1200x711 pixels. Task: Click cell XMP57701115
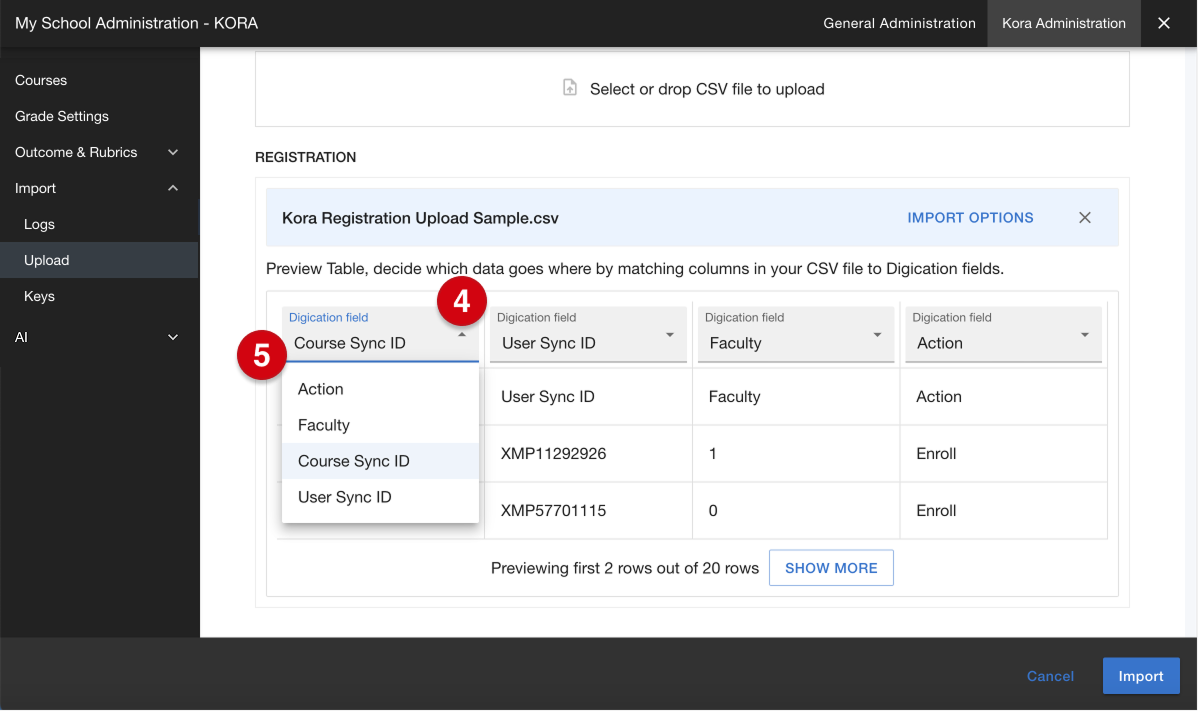[x=588, y=511]
